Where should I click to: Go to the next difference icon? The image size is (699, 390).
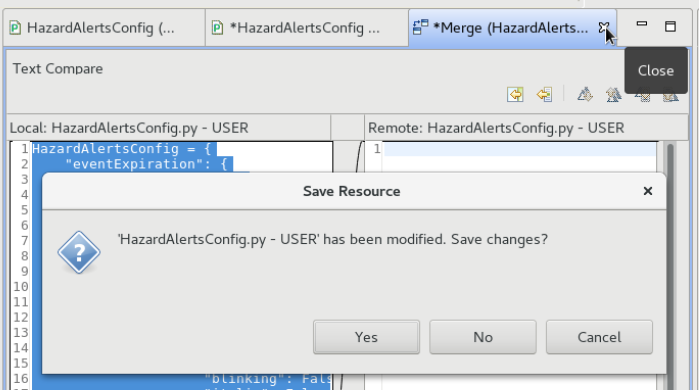click(x=585, y=94)
